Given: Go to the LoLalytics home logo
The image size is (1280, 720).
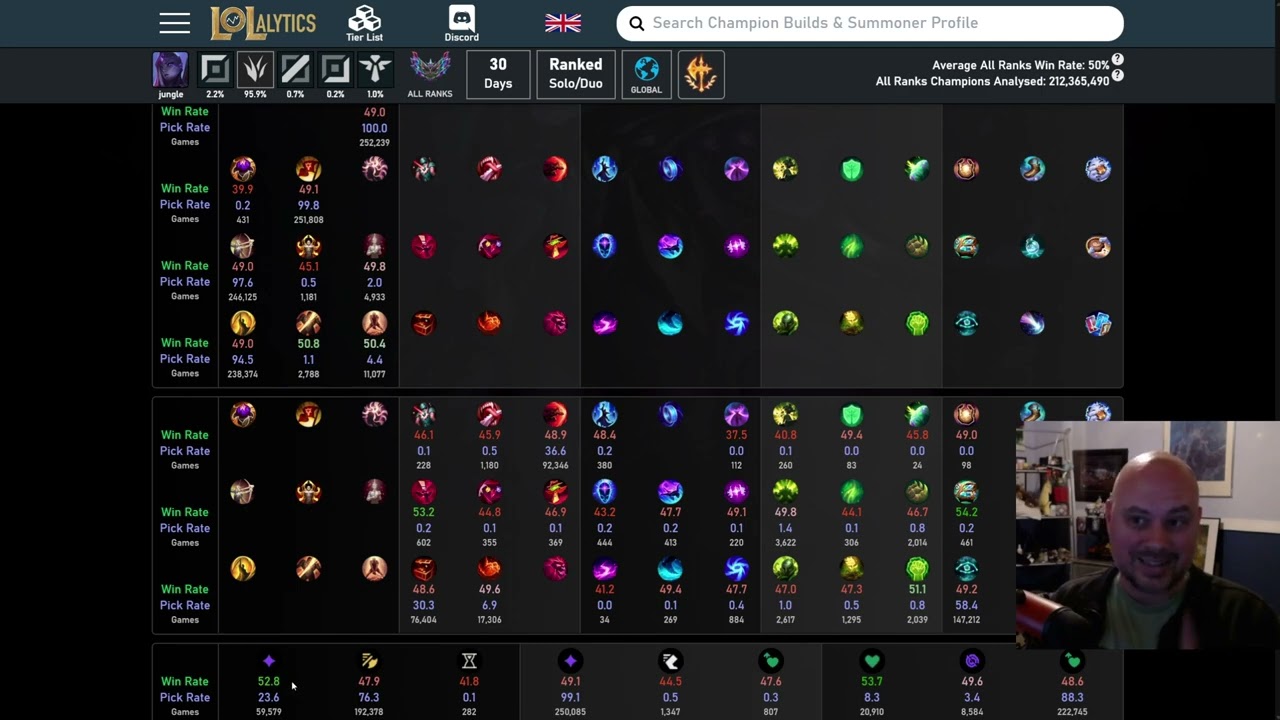Looking at the screenshot, I should [263, 23].
